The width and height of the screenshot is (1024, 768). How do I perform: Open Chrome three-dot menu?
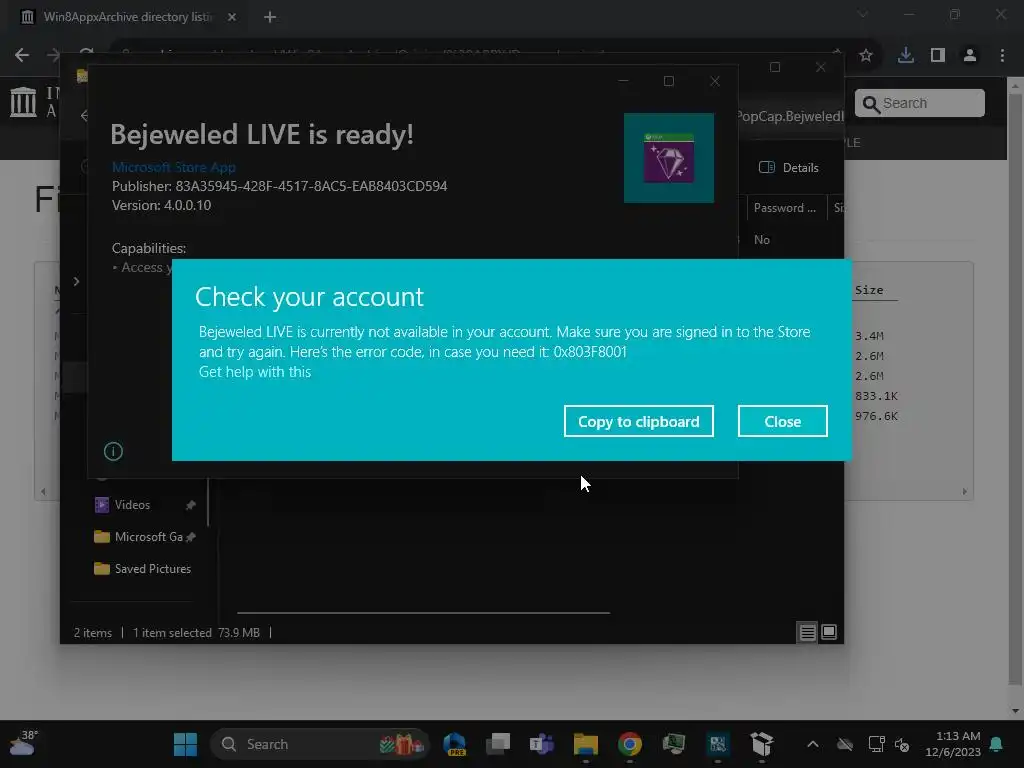[x=1002, y=56]
